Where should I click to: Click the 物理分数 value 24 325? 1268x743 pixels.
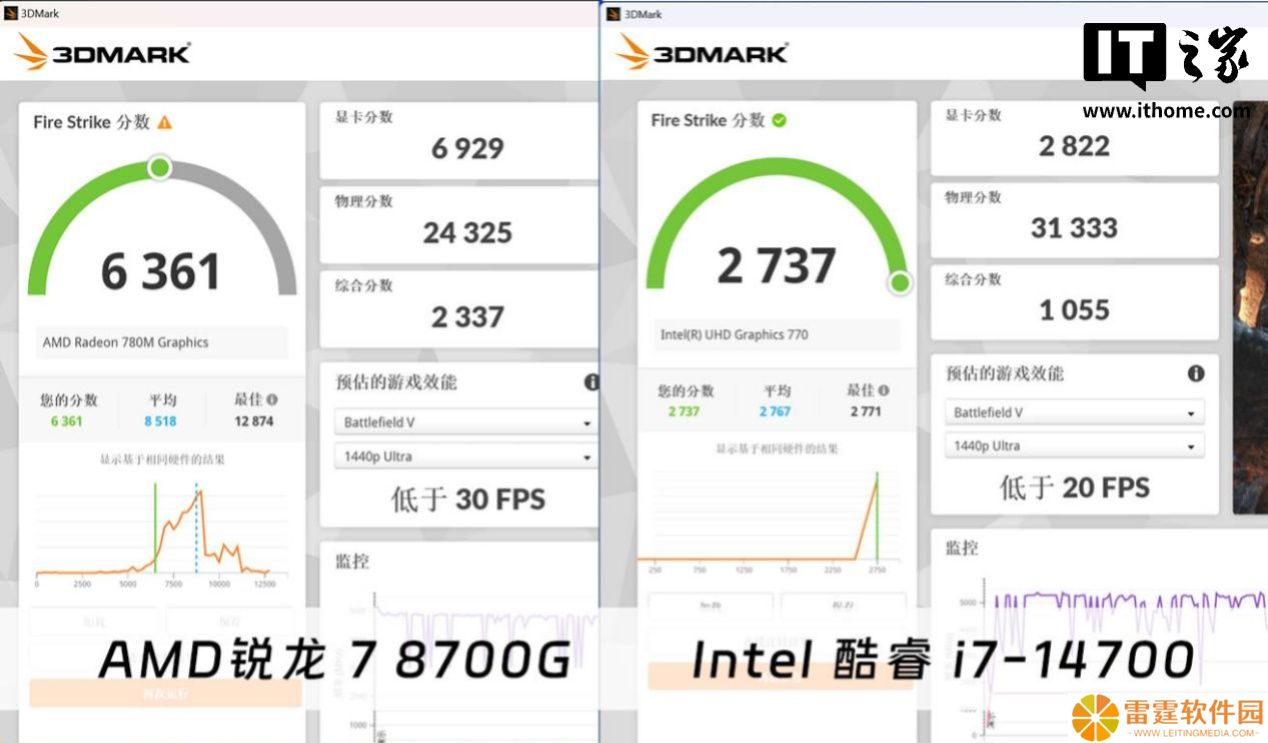(x=467, y=233)
